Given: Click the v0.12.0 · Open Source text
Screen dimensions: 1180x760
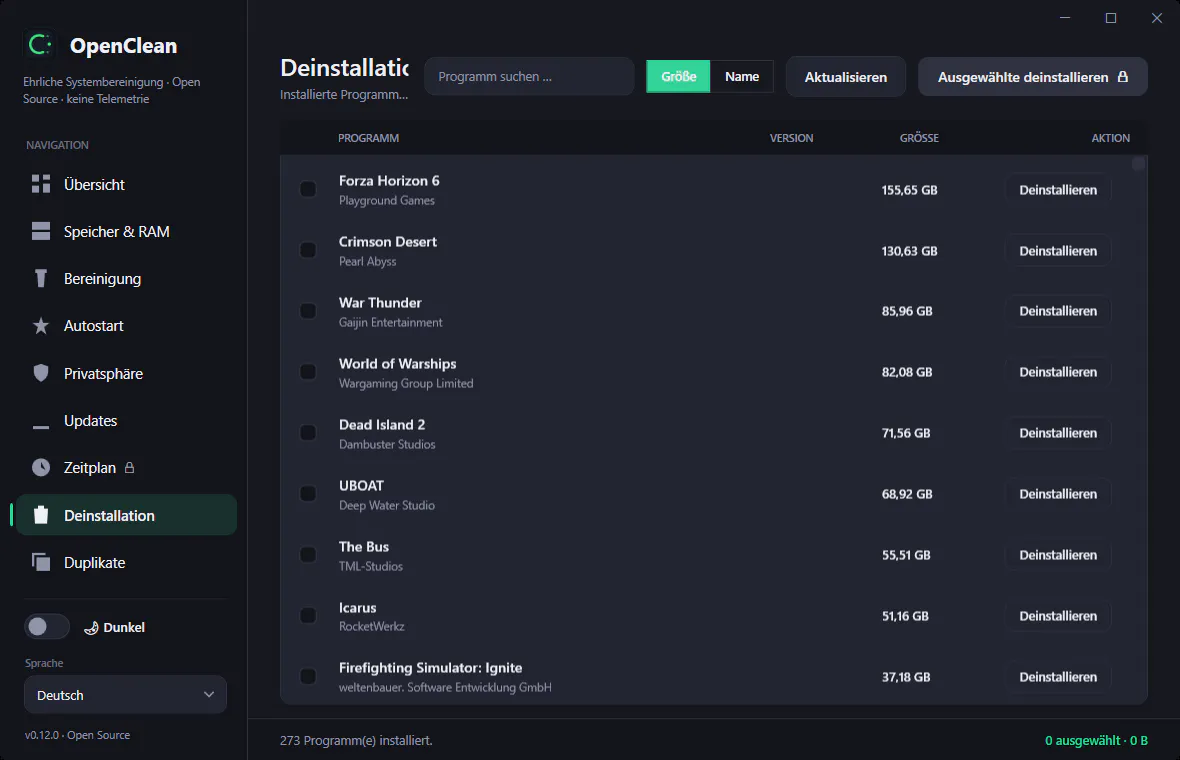Looking at the screenshot, I should (78, 734).
